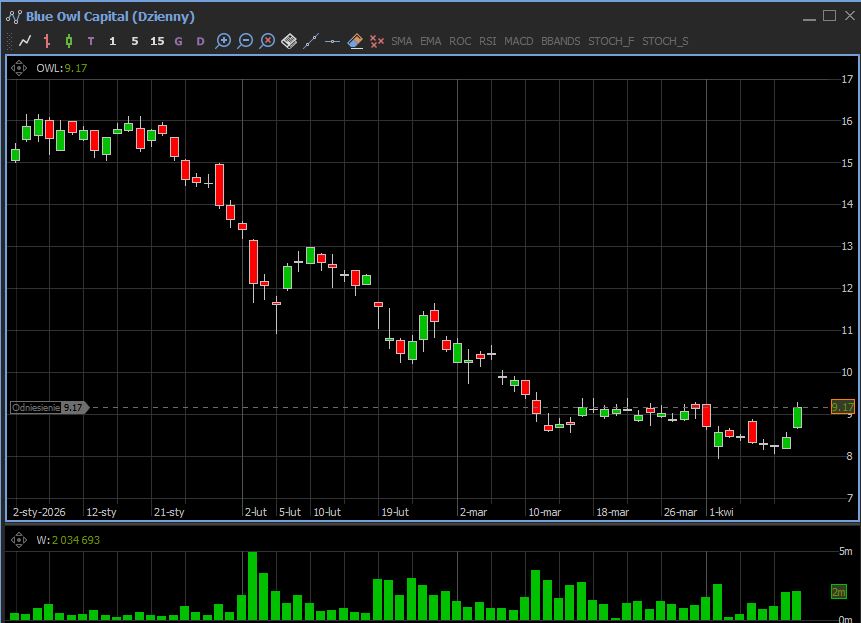
Task: Switch to the 15-minute interval
Action: pos(157,41)
